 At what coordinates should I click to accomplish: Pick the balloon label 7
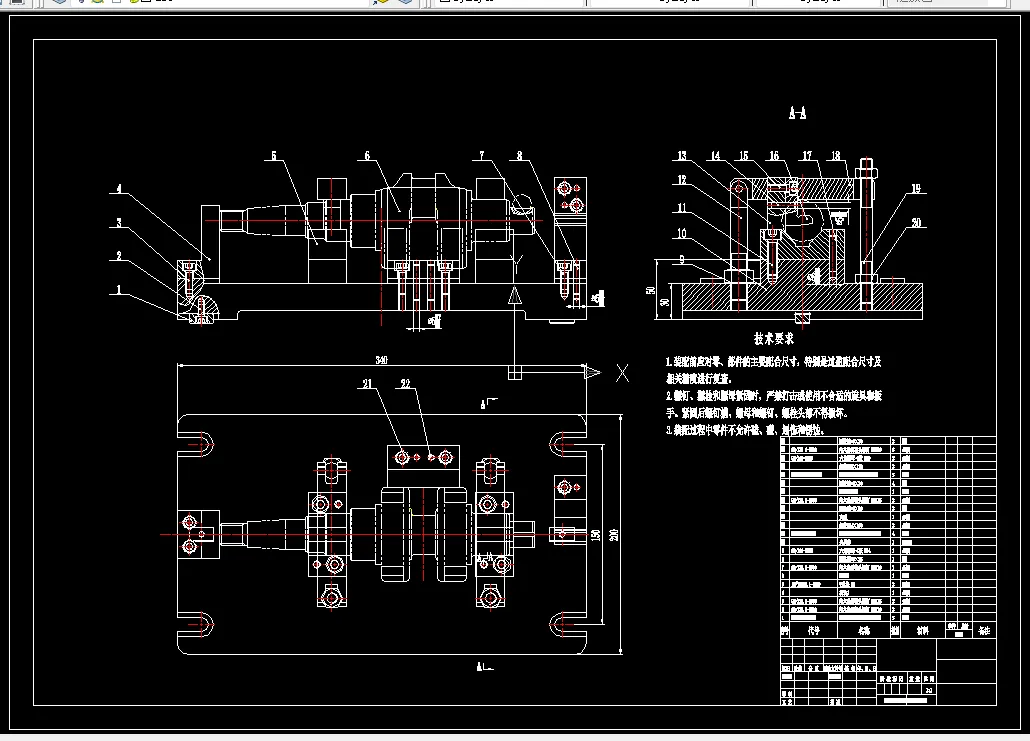[481, 156]
